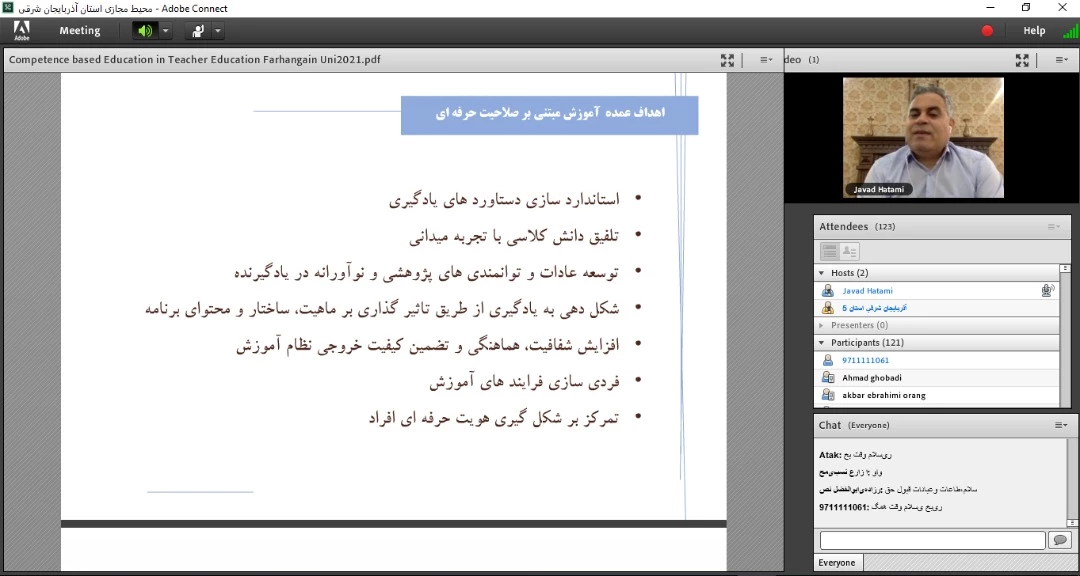Click the chat message input field
This screenshot has width=1080, height=576.
932,540
